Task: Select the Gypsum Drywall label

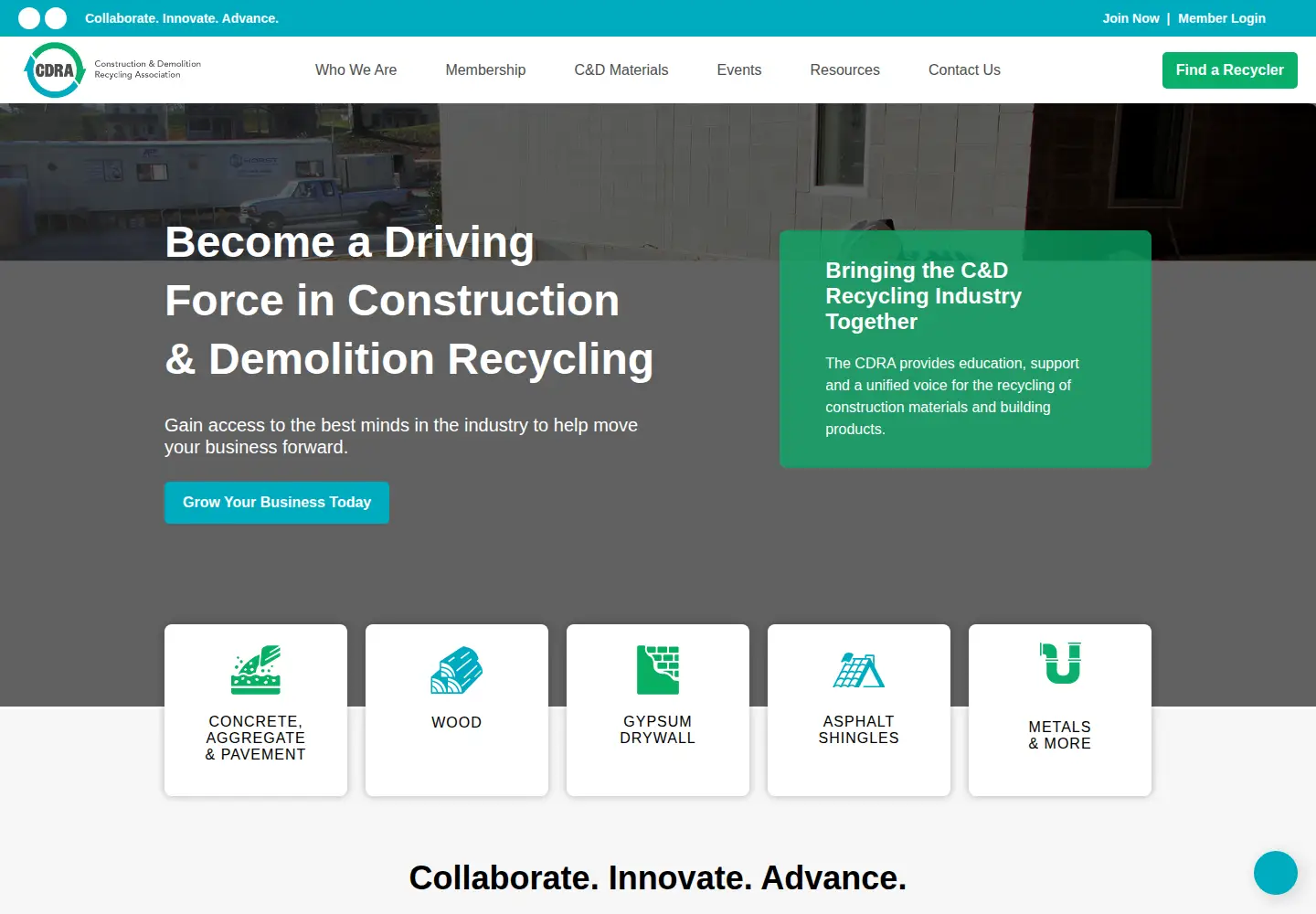Action: (x=658, y=730)
